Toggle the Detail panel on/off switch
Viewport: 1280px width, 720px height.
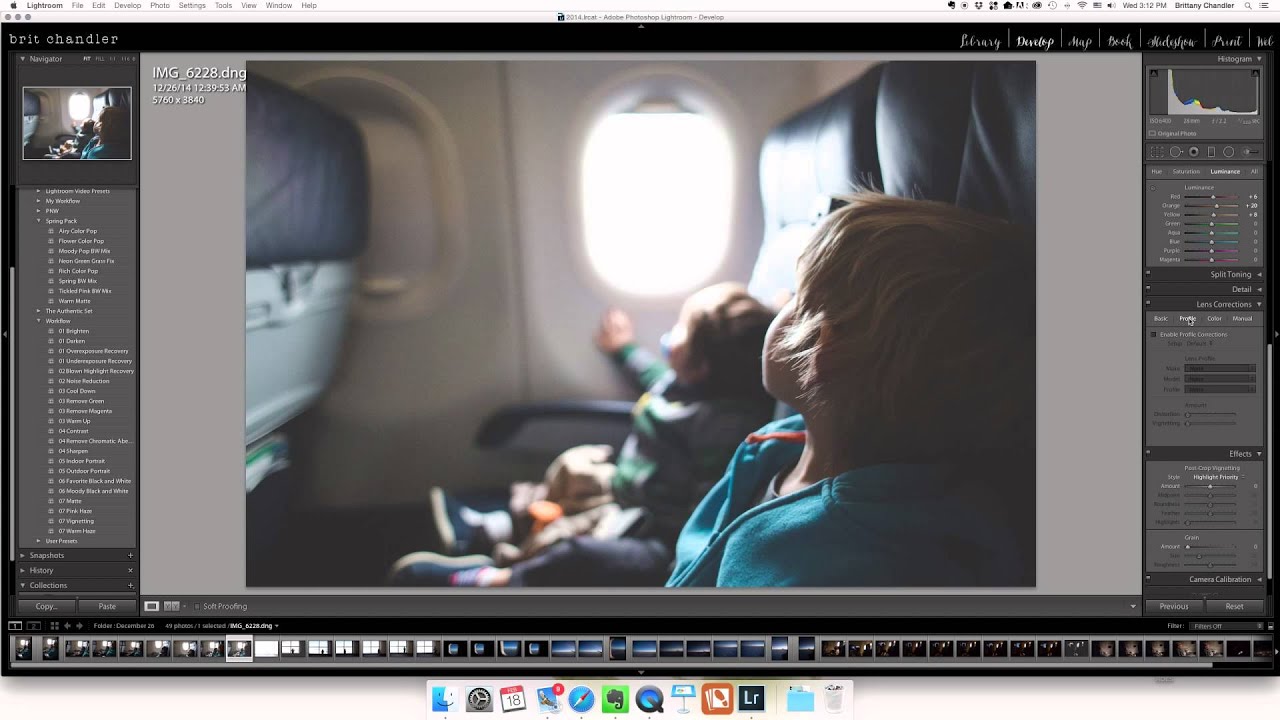coord(1148,289)
